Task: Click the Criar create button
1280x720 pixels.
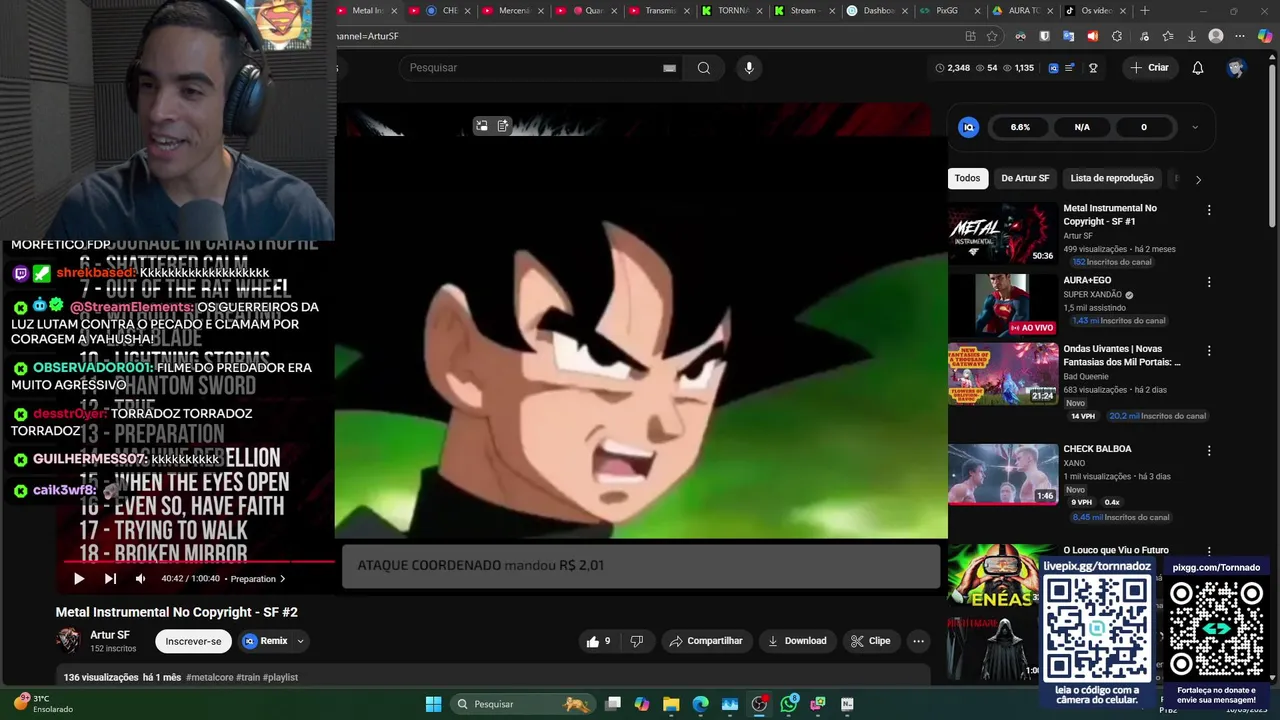Action: click(x=1149, y=68)
